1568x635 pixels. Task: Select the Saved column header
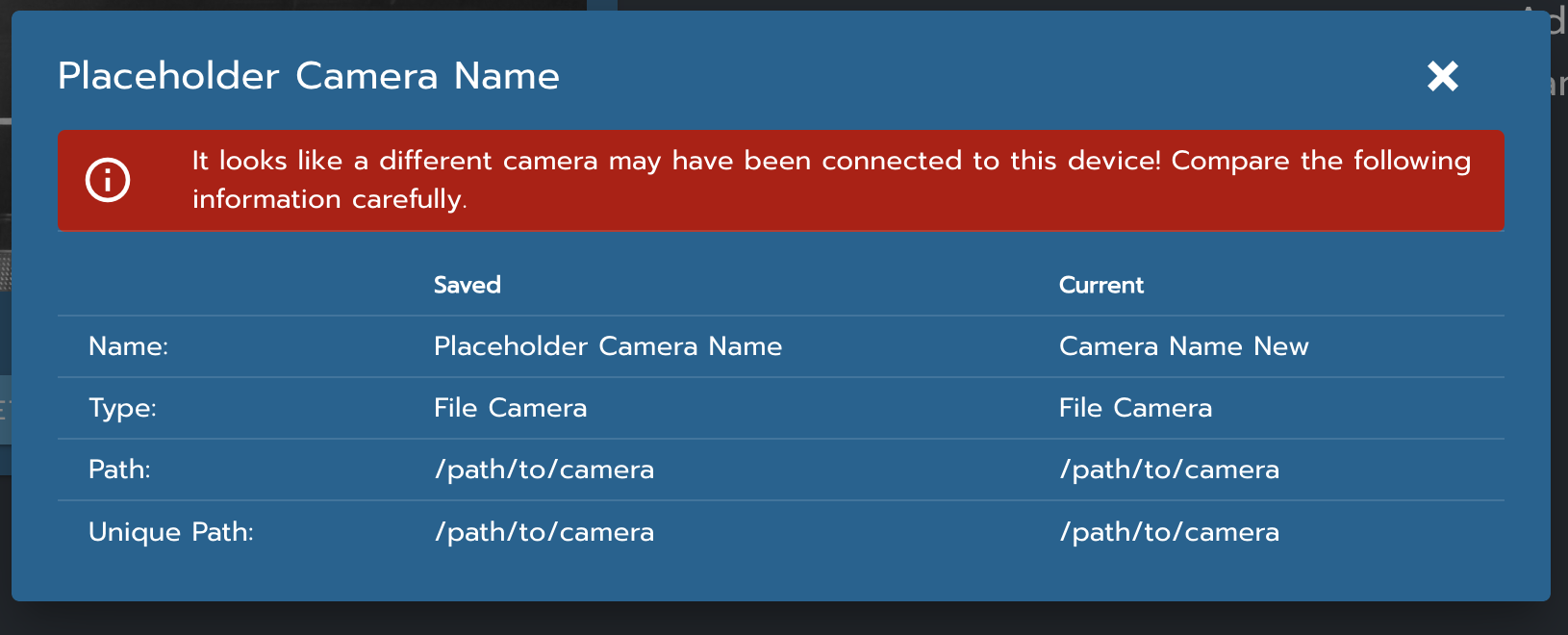point(467,285)
